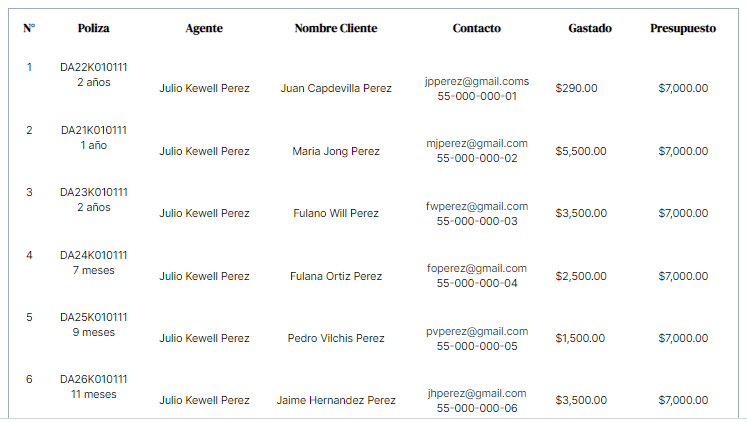Click email jhperez@gmail.com

[477, 393]
